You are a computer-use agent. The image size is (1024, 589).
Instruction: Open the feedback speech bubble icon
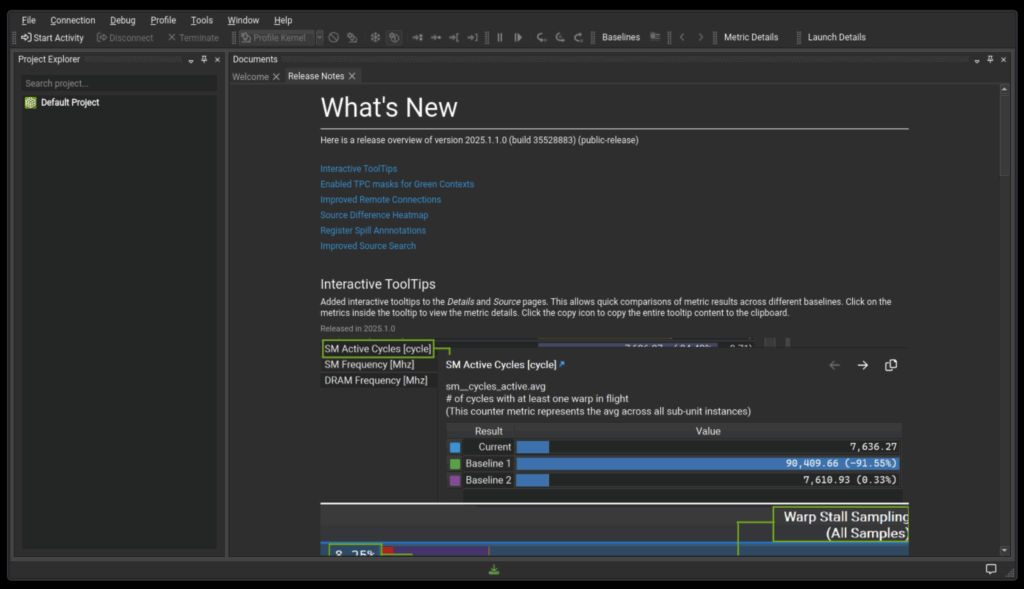point(991,569)
